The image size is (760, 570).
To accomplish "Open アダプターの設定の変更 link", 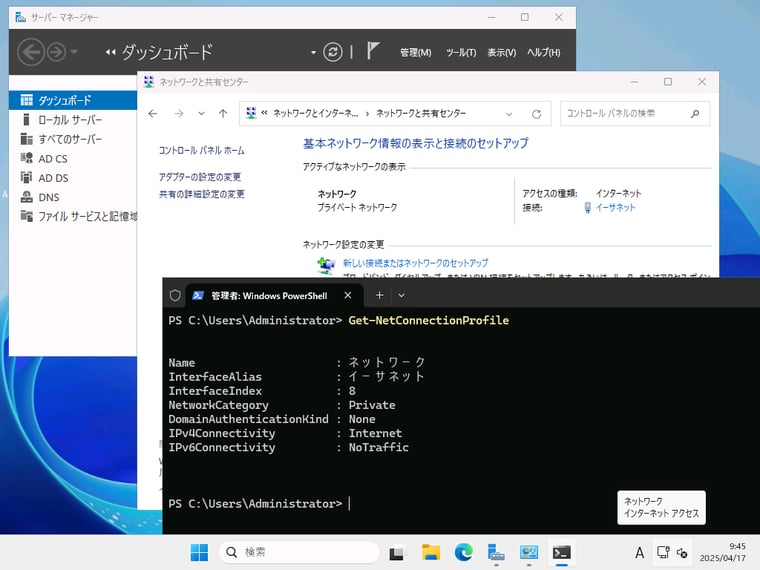I will click(199, 177).
